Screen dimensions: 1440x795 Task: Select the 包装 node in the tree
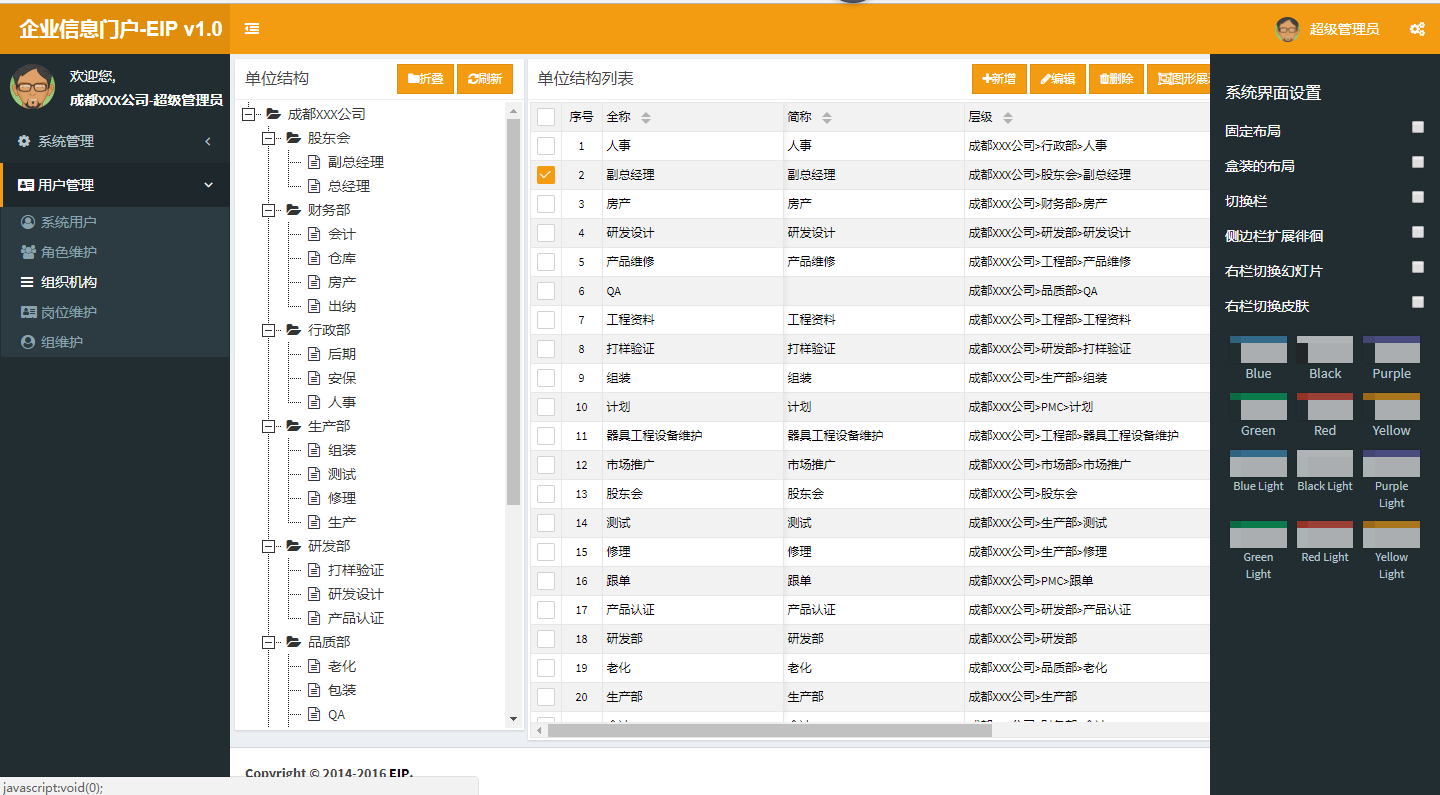point(342,690)
